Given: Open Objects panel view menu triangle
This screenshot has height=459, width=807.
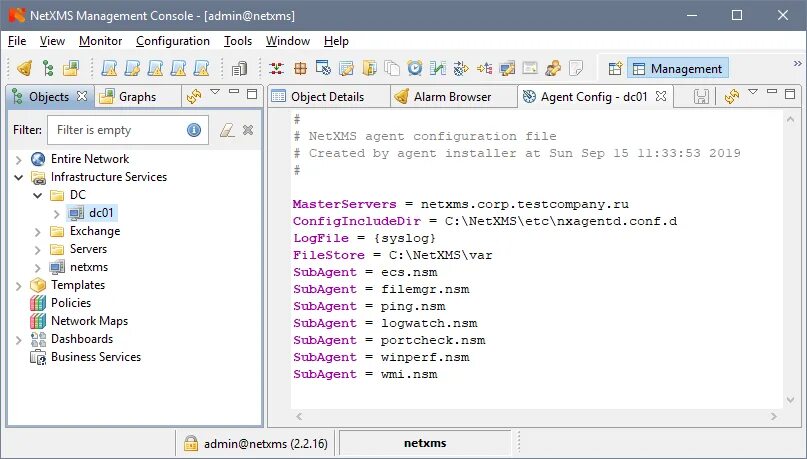Looking at the screenshot, I should [x=215, y=92].
